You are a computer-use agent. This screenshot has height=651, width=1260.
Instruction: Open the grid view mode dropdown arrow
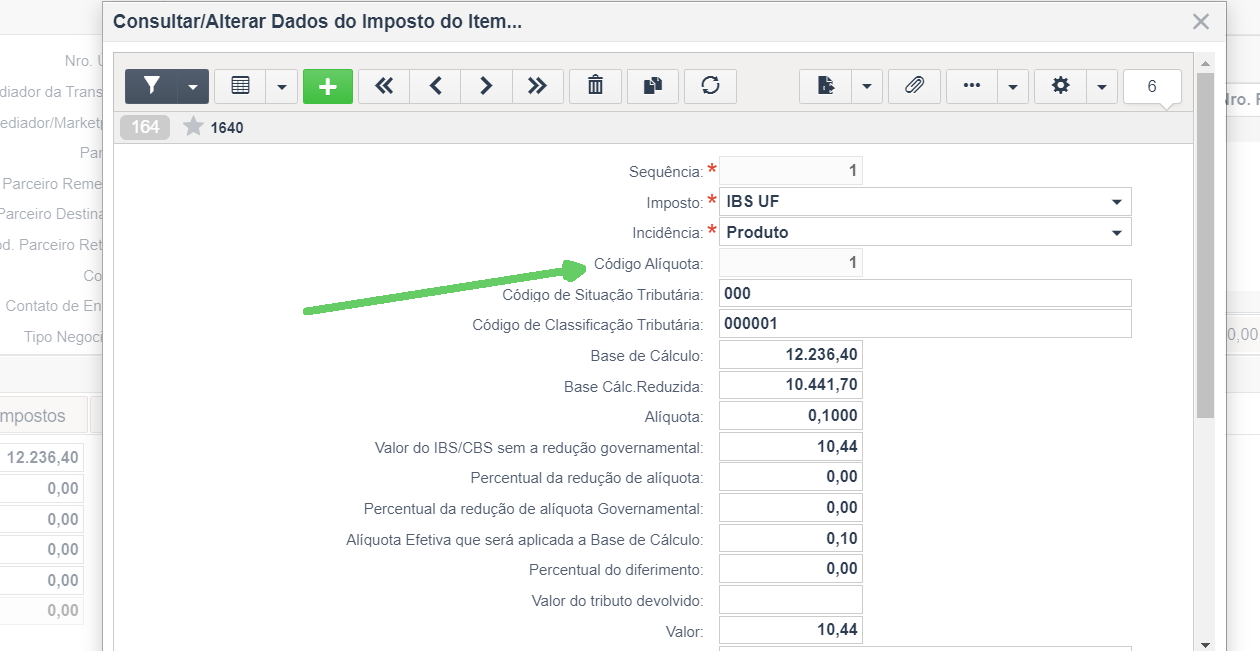pos(282,86)
